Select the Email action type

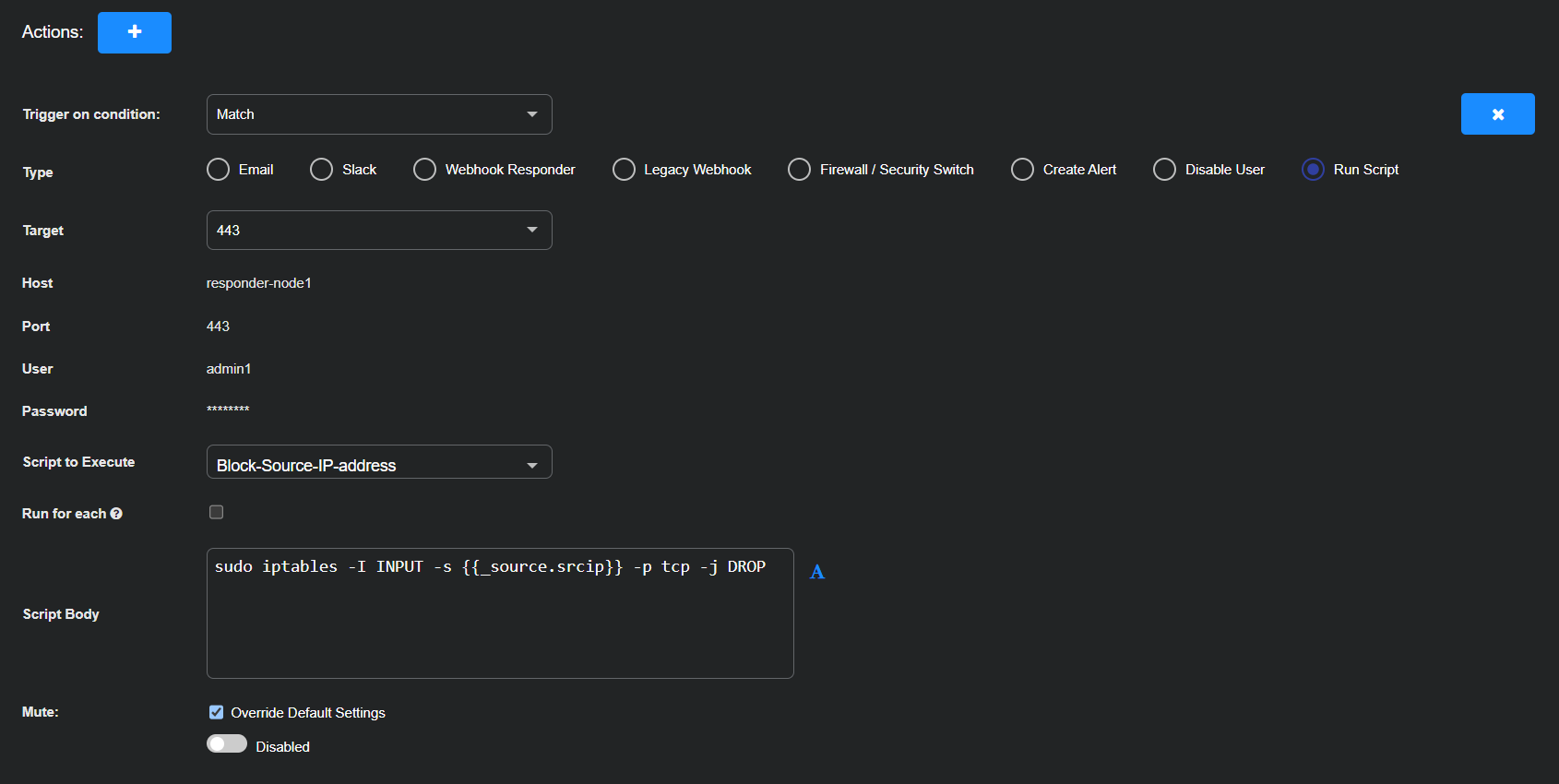(x=219, y=170)
